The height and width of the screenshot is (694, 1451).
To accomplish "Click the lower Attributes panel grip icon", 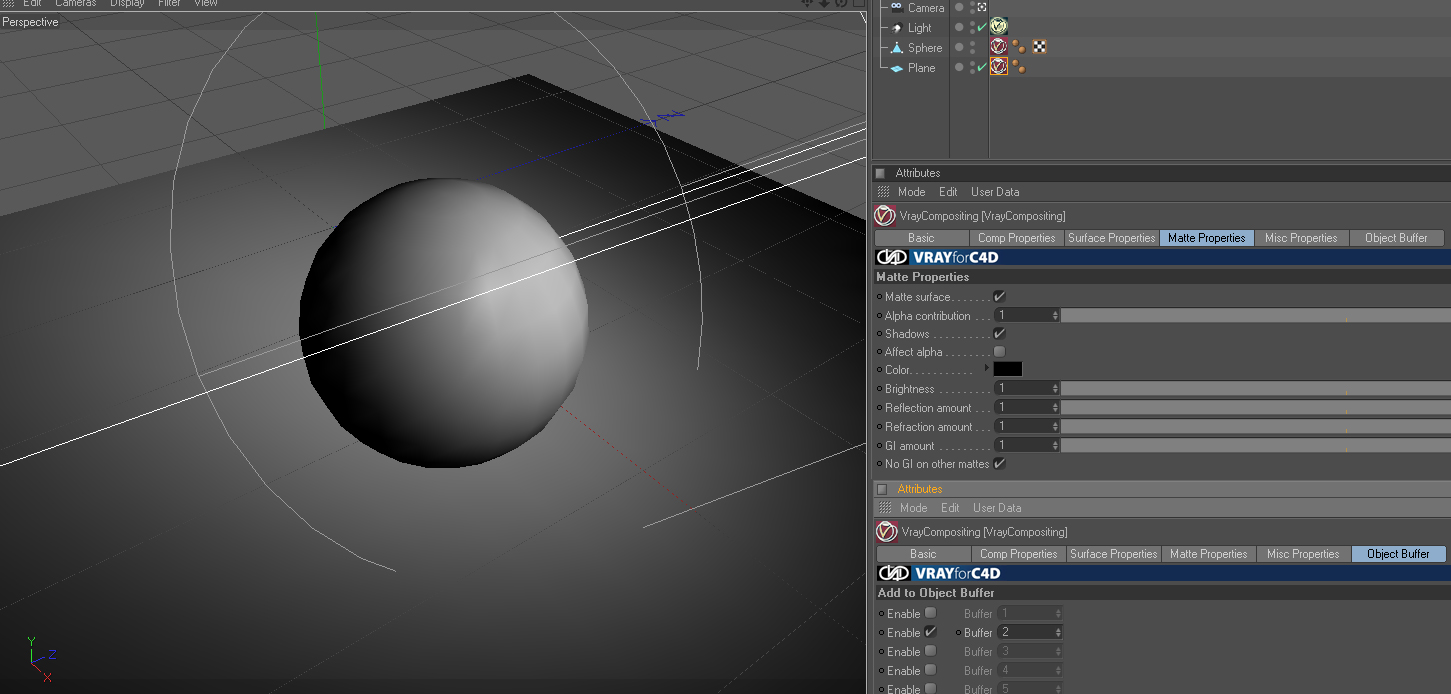I will tap(883, 508).
